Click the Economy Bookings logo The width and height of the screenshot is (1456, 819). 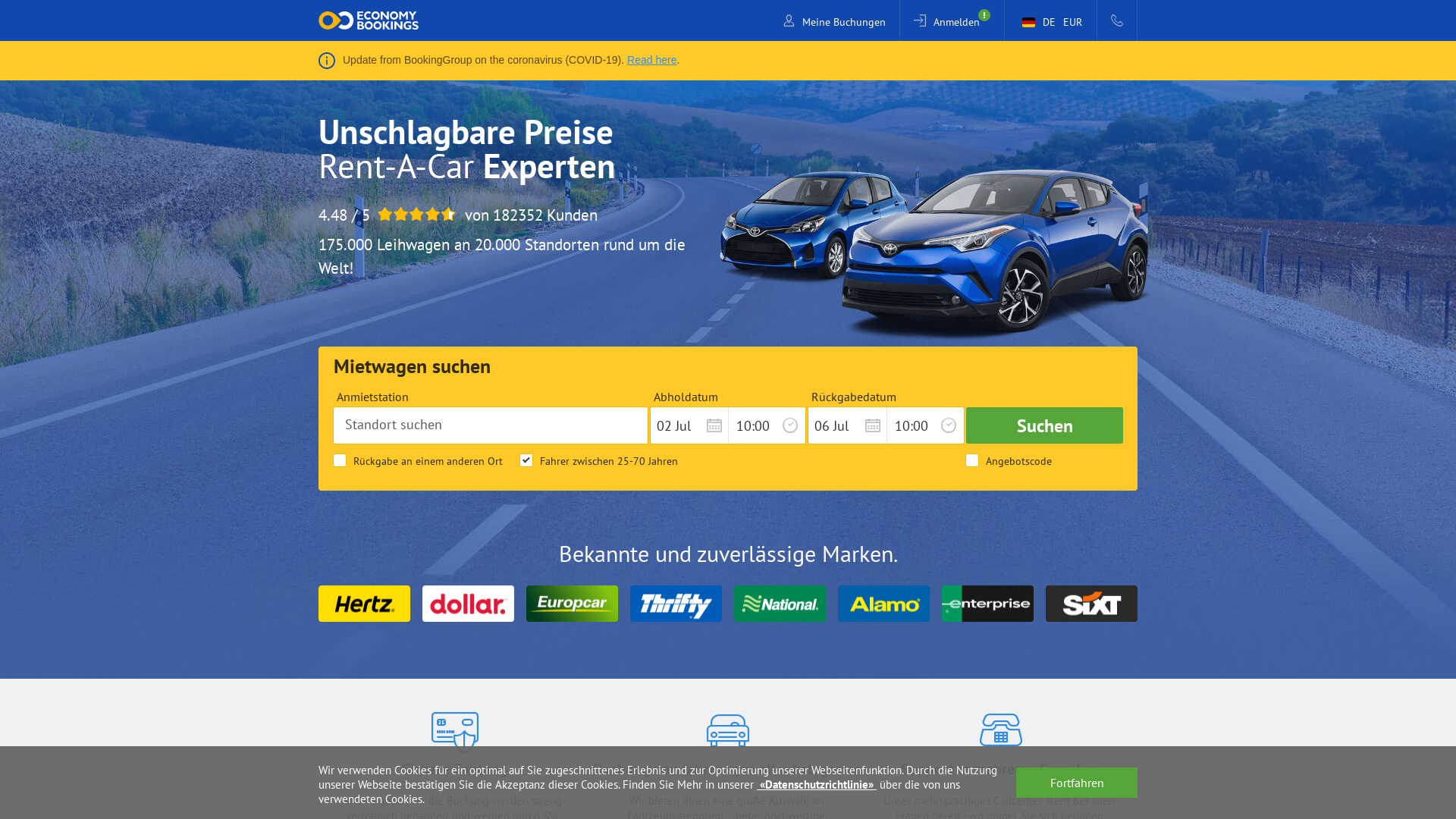(x=369, y=20)
